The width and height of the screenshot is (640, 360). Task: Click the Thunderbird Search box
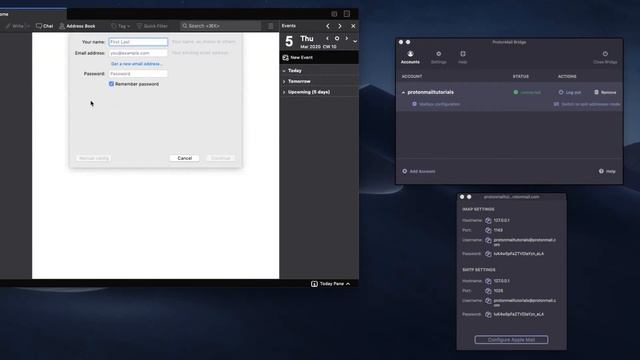[220, 26]
